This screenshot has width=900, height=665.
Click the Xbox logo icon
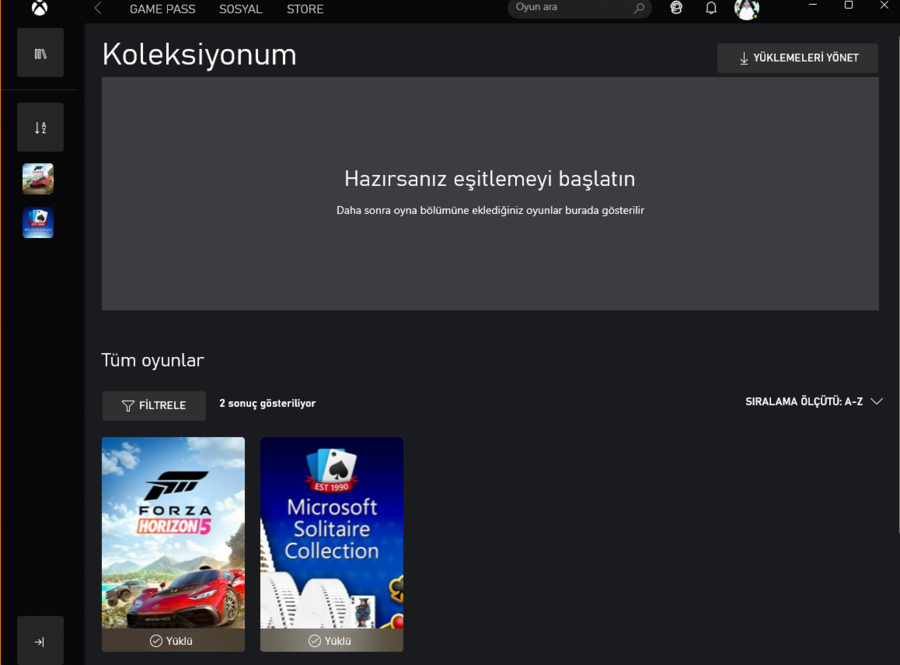[x=40, y=7]
